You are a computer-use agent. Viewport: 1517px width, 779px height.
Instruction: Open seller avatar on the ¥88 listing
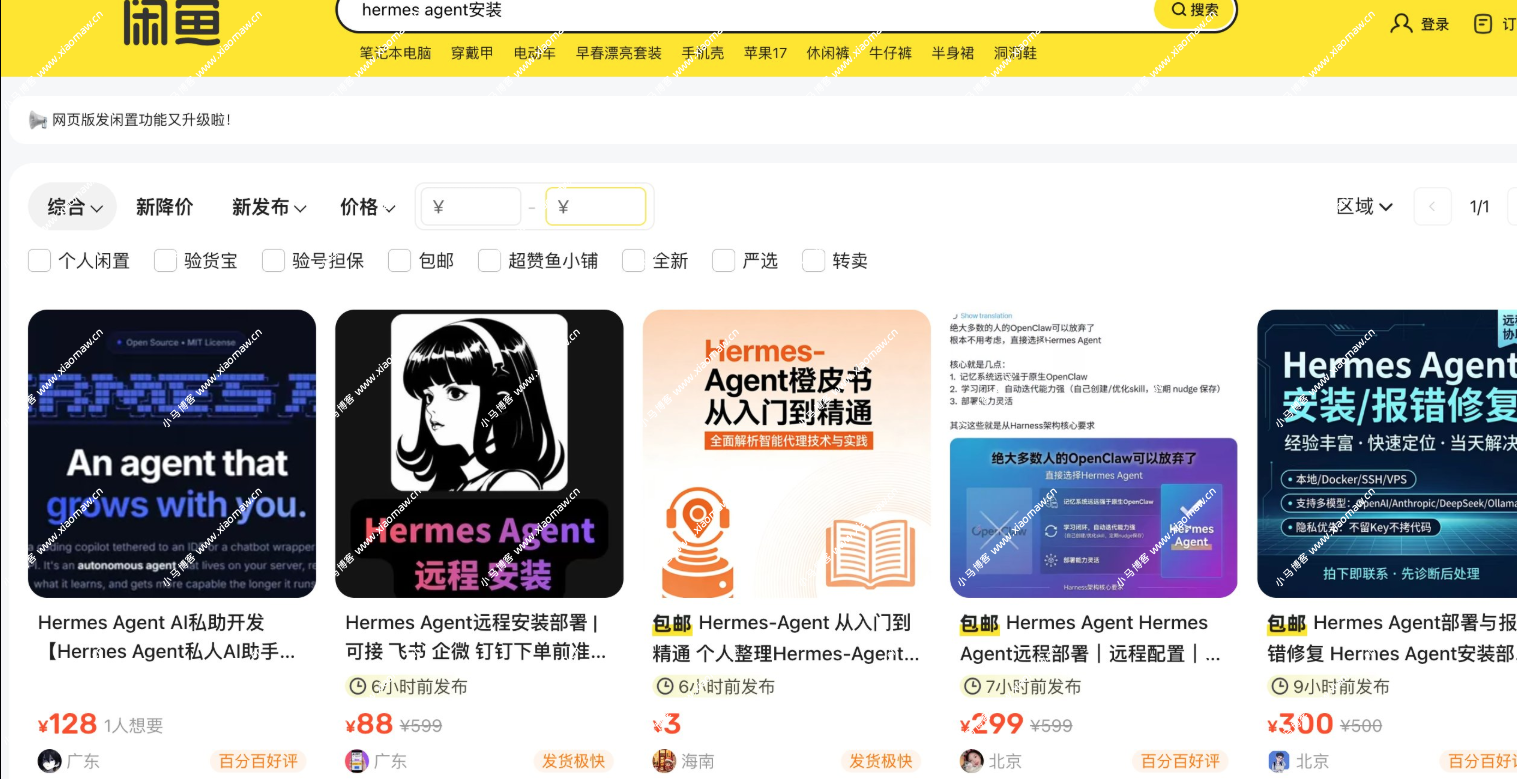coord(357,761)
